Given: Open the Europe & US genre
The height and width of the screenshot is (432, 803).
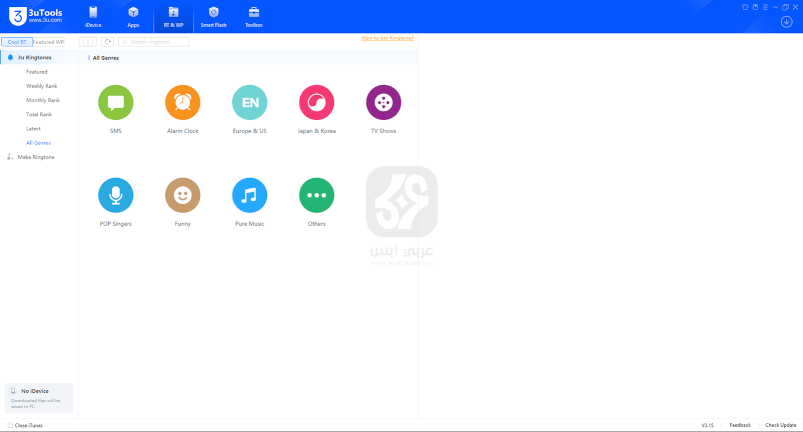Looking at the screenshot, I should (x=250, y=102).
